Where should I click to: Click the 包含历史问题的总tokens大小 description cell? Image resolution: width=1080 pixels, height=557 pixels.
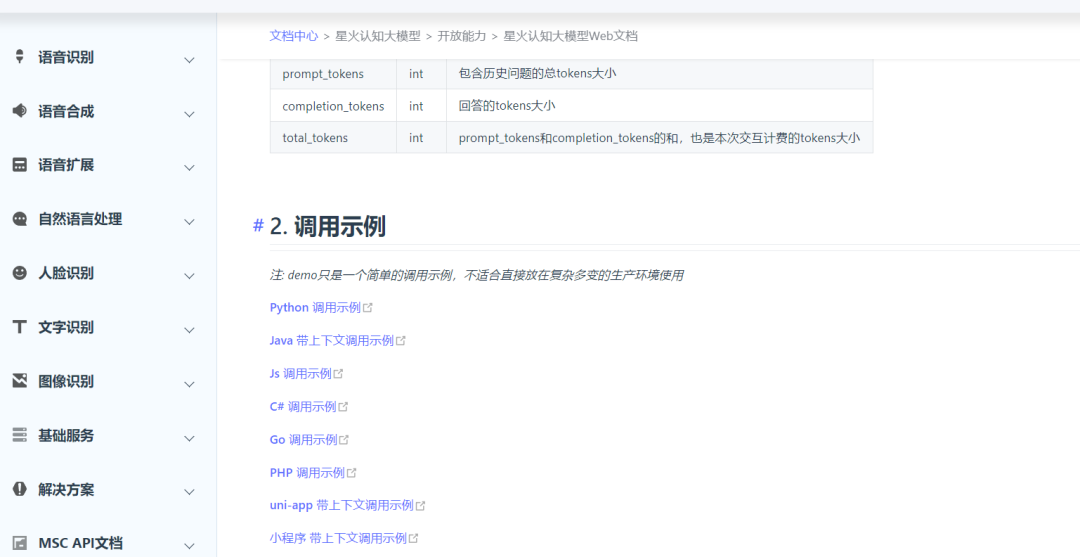660,74
